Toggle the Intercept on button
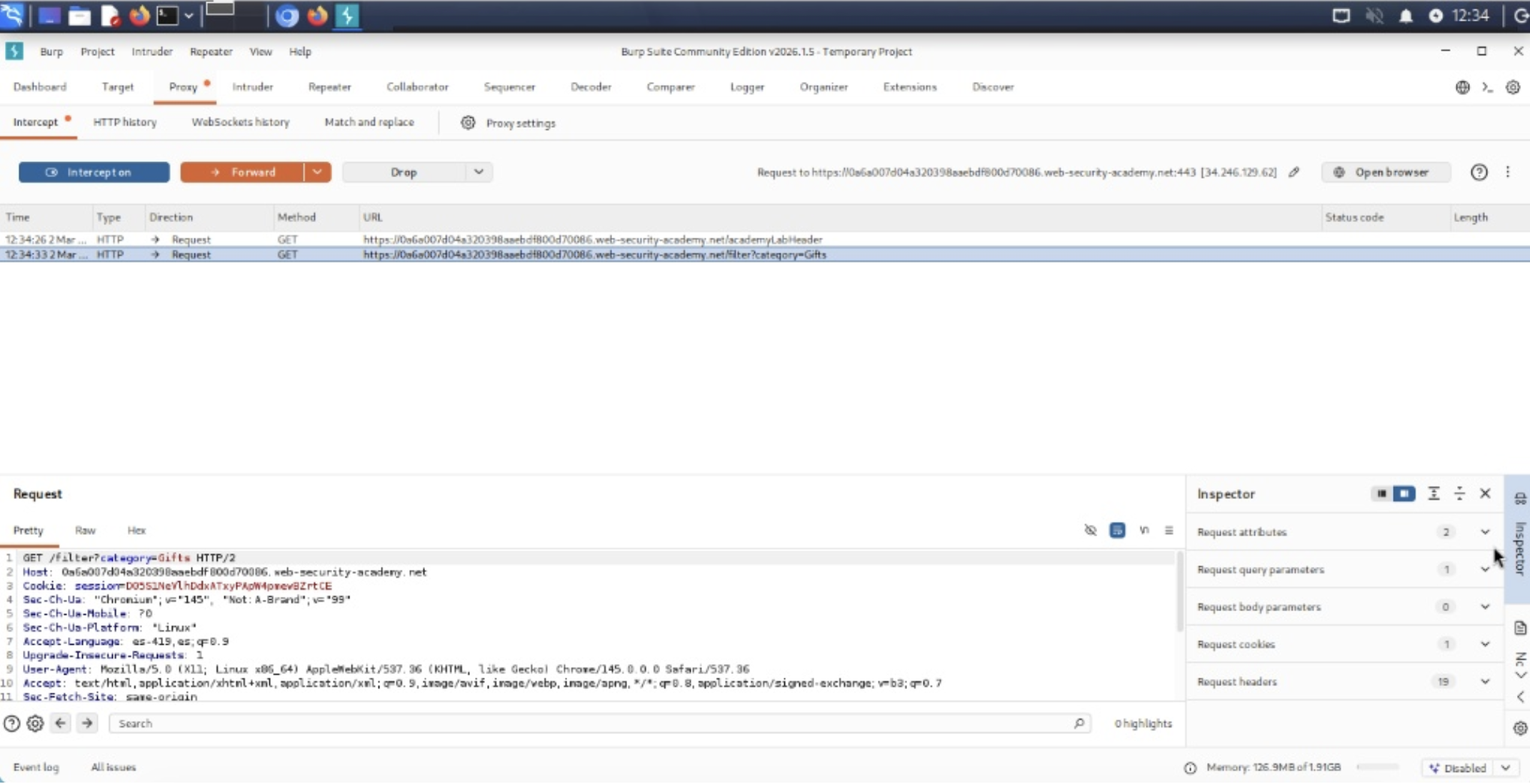 tap(94, 172)
